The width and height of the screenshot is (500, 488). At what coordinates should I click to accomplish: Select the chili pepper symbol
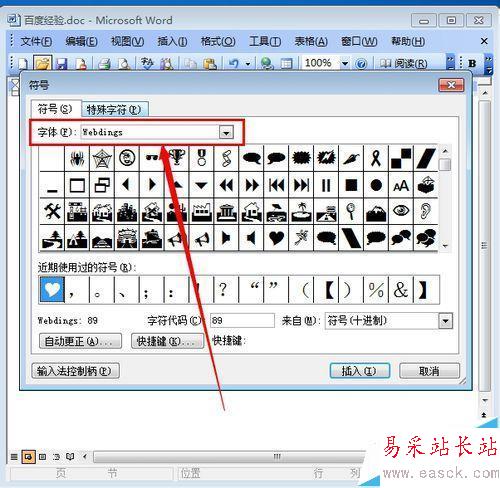click(x=351, y=158)
